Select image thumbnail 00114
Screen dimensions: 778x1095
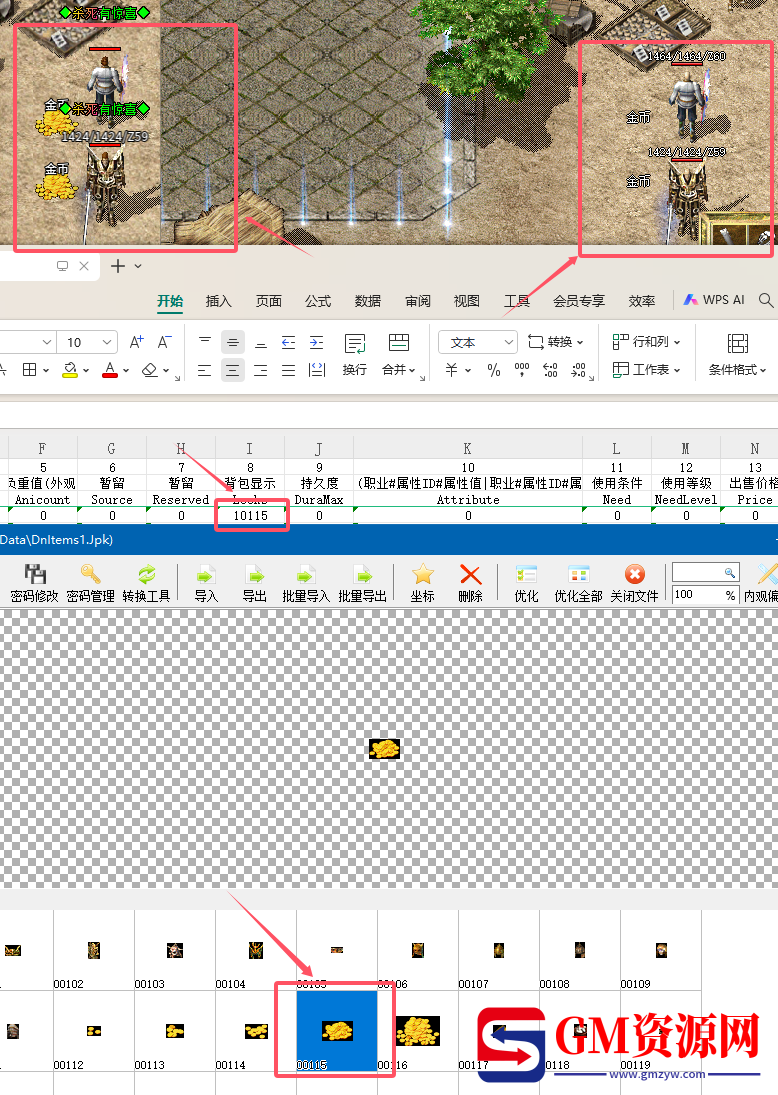click(x=256, y=1031)
